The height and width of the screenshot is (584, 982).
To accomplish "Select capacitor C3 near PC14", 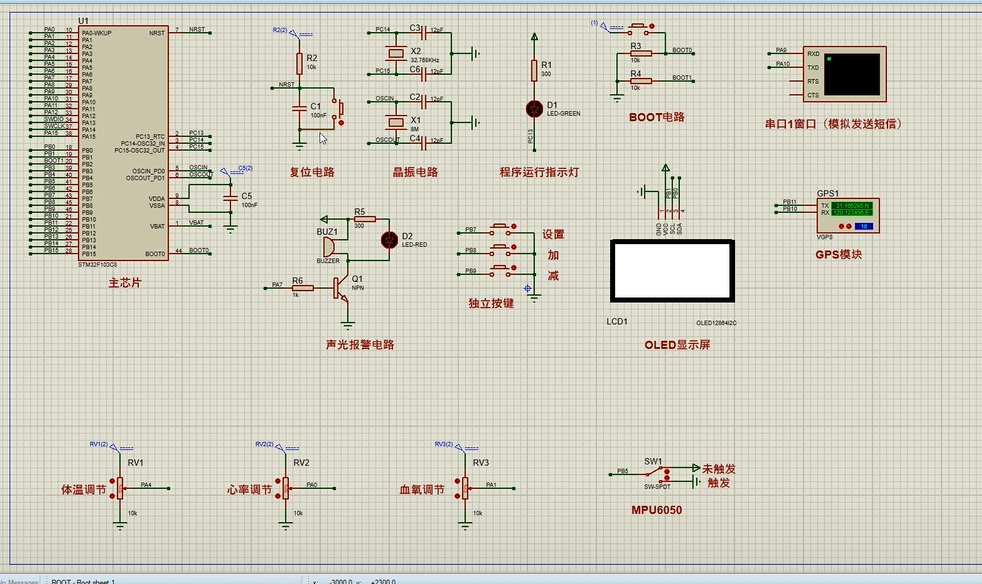I will [x=426, y=31].
